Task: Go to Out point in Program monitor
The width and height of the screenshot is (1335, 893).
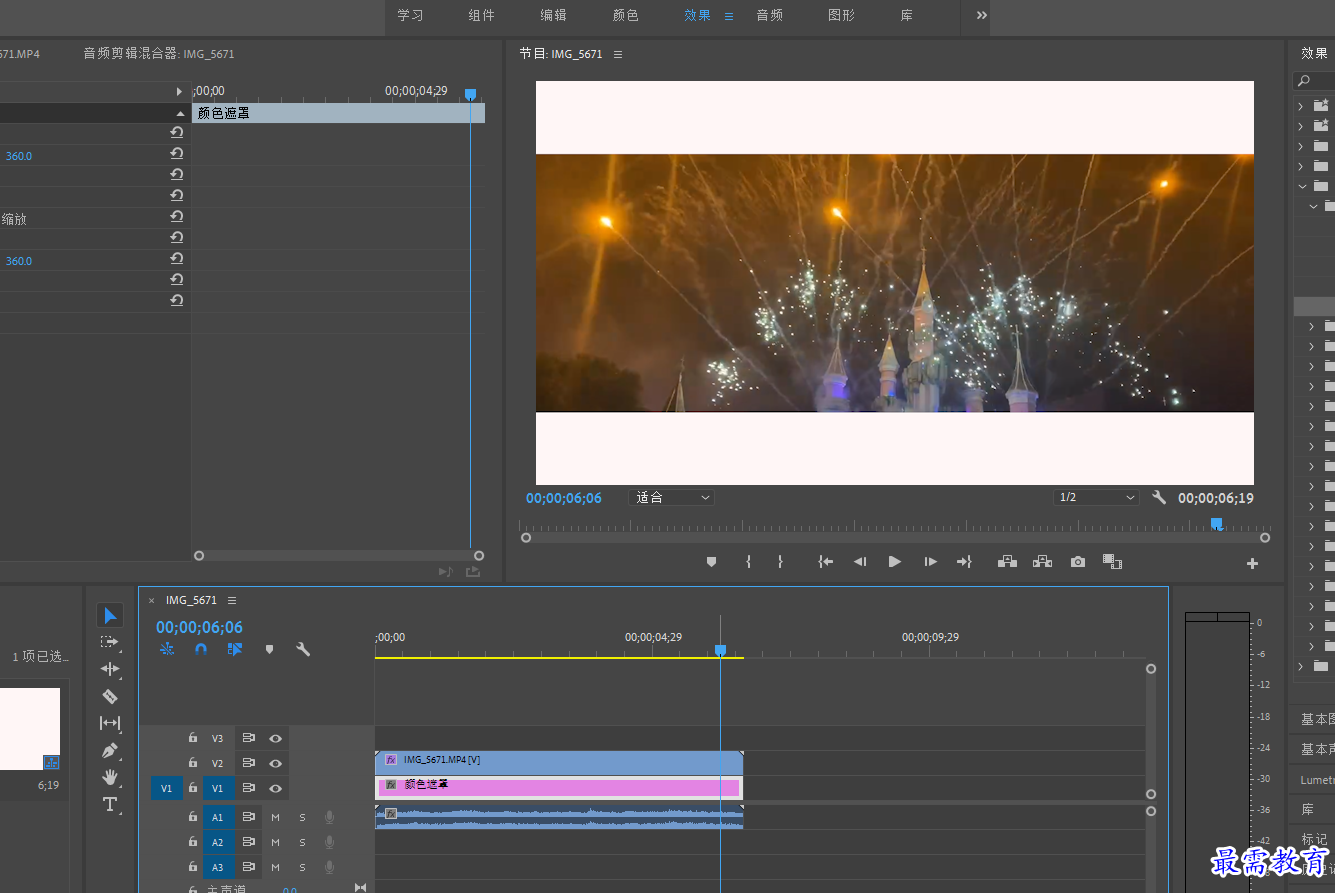Action: [x=964, y=562]
